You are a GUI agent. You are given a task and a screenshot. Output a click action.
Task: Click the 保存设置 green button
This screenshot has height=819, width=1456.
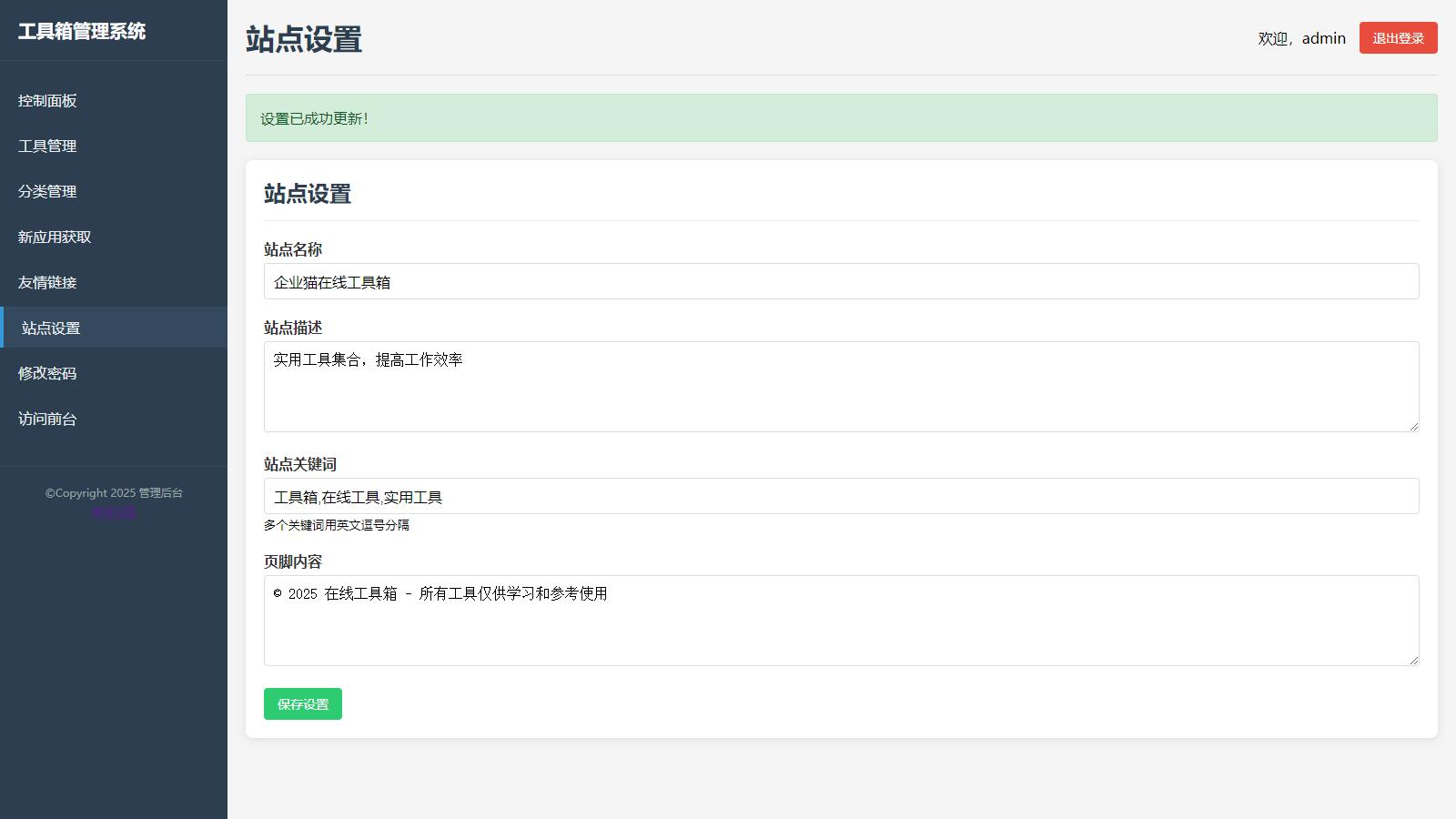point(302,703)
